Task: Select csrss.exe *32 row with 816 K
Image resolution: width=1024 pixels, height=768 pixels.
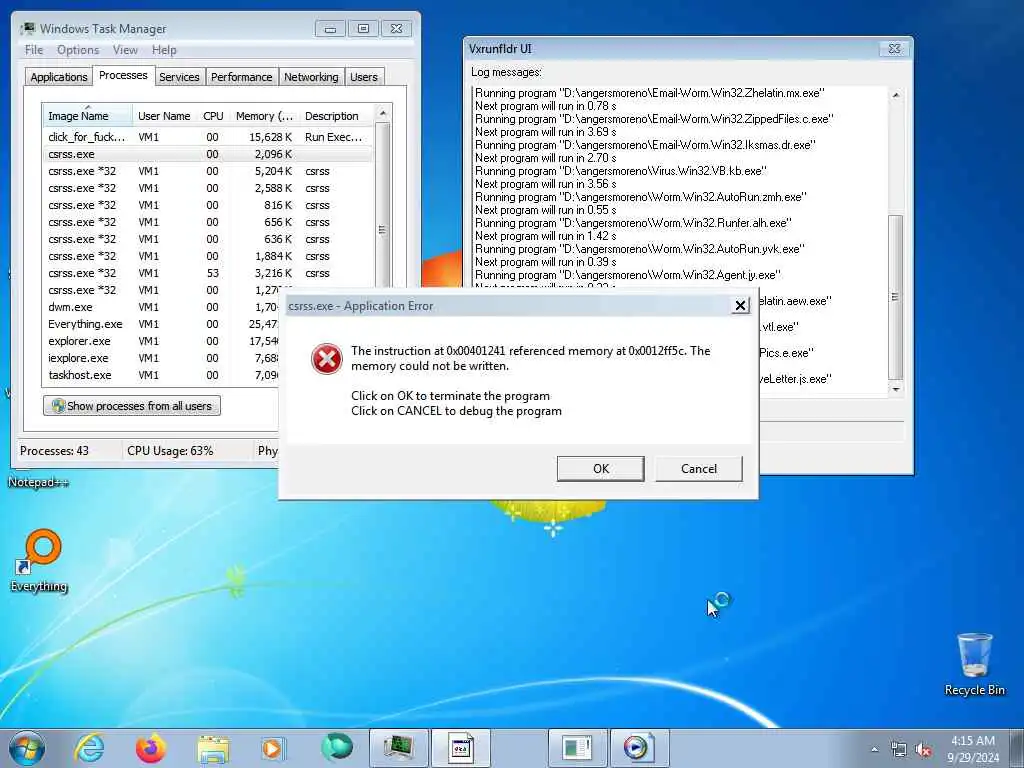Action: (208, 205)
